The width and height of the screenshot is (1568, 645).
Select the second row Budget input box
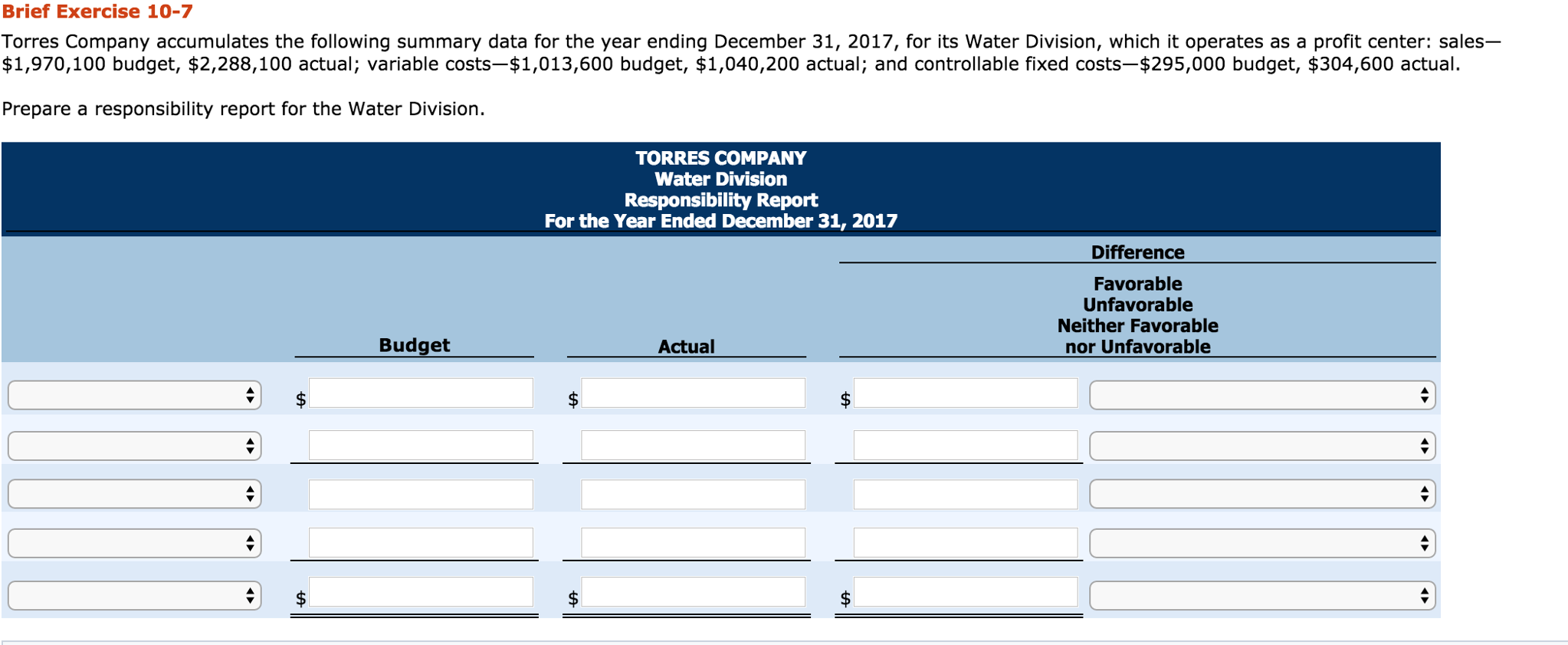pos(422,445)
